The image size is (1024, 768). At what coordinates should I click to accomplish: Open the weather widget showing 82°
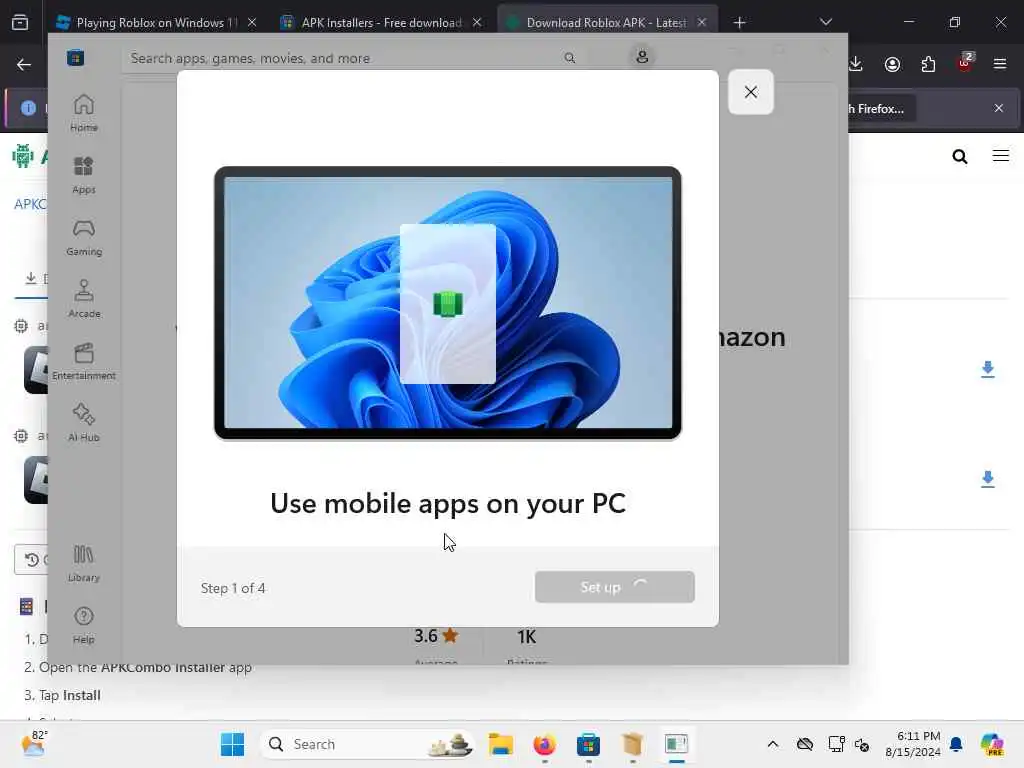click(33, 744)
